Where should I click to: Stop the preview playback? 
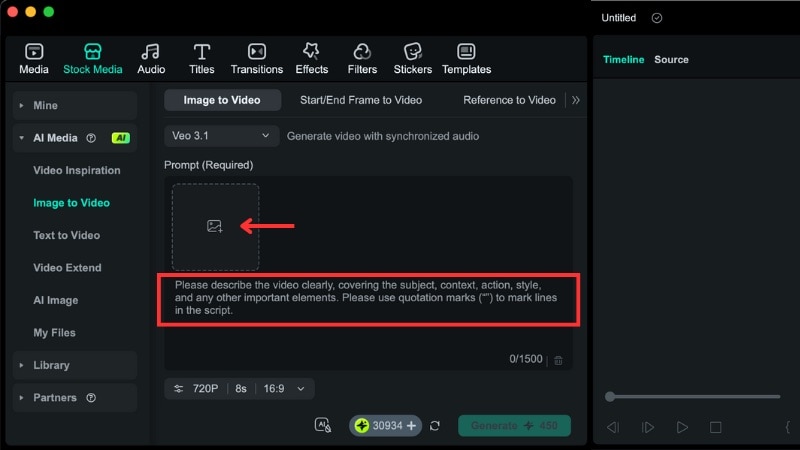click(x=715, y=427)
